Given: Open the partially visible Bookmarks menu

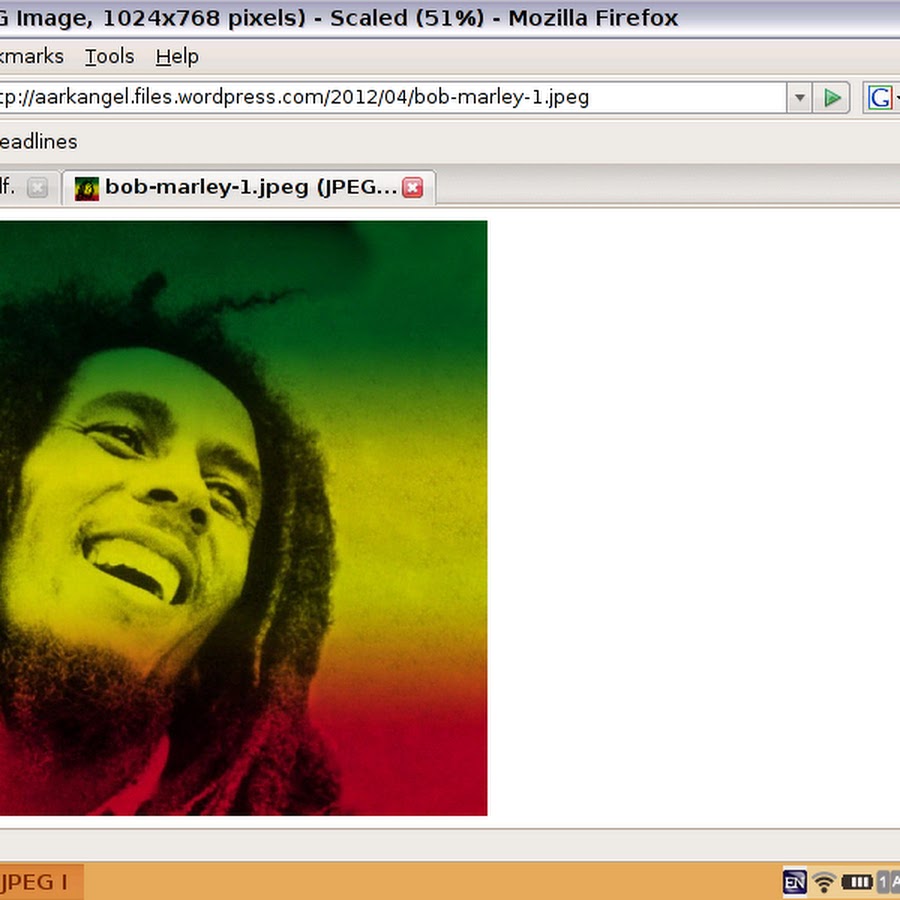Looking at the screenshot, I should pyautogui.click(x=32, y=57).
